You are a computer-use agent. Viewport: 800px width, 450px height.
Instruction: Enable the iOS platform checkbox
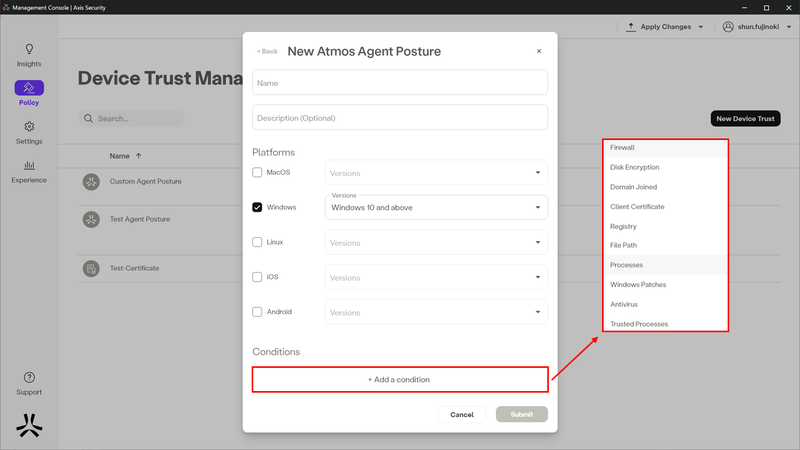click(257, 277)
